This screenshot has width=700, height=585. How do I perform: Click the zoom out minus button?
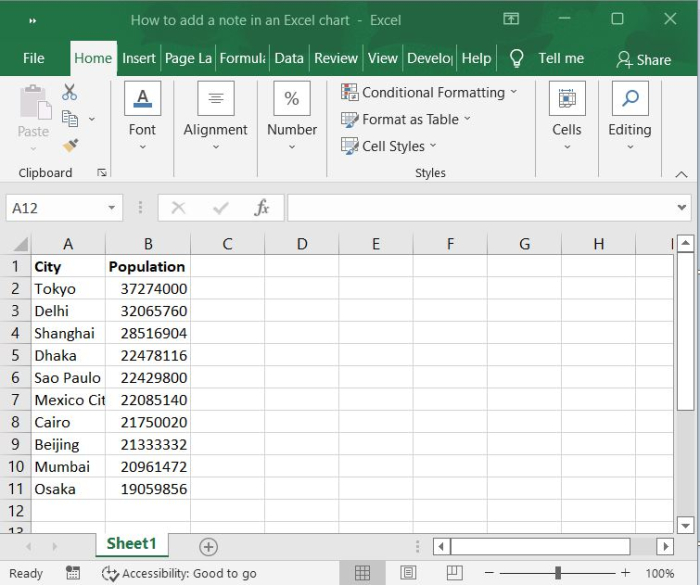[x=489, y=572]
